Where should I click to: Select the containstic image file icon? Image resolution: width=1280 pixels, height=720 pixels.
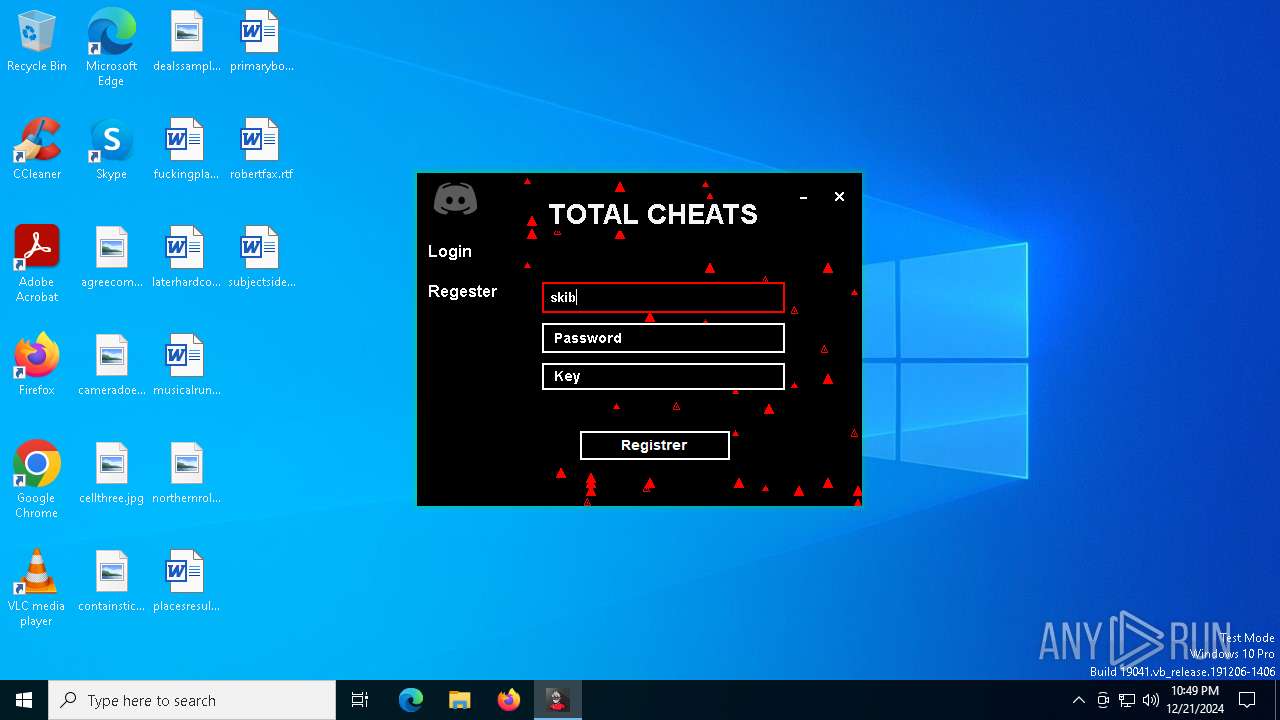tap(111, 581)
